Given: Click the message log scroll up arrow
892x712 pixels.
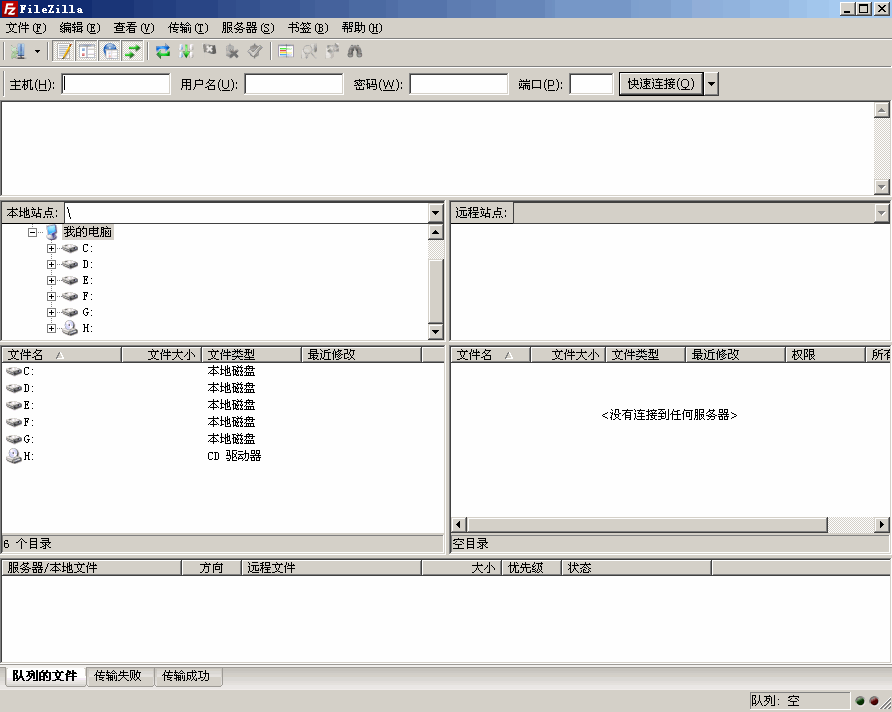Looking at the screenshot, I should [x=881, y=110].
